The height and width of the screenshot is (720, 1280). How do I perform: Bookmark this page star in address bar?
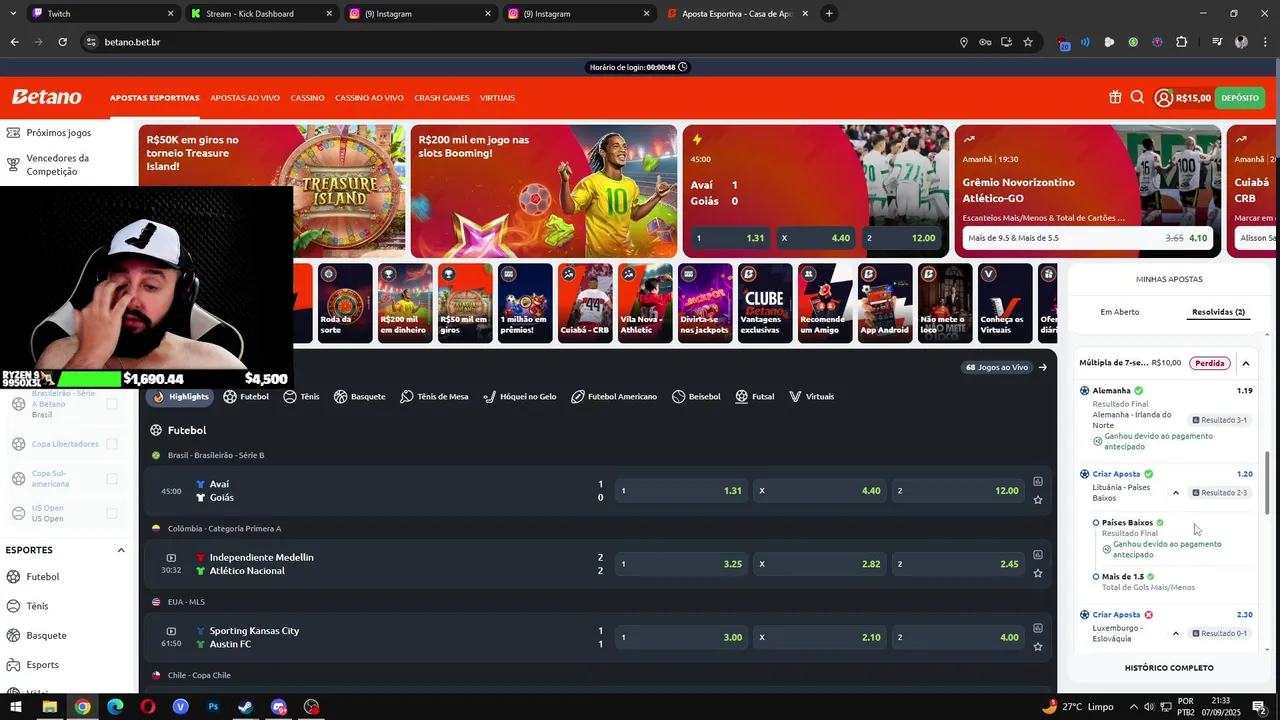click(1028, 42)
